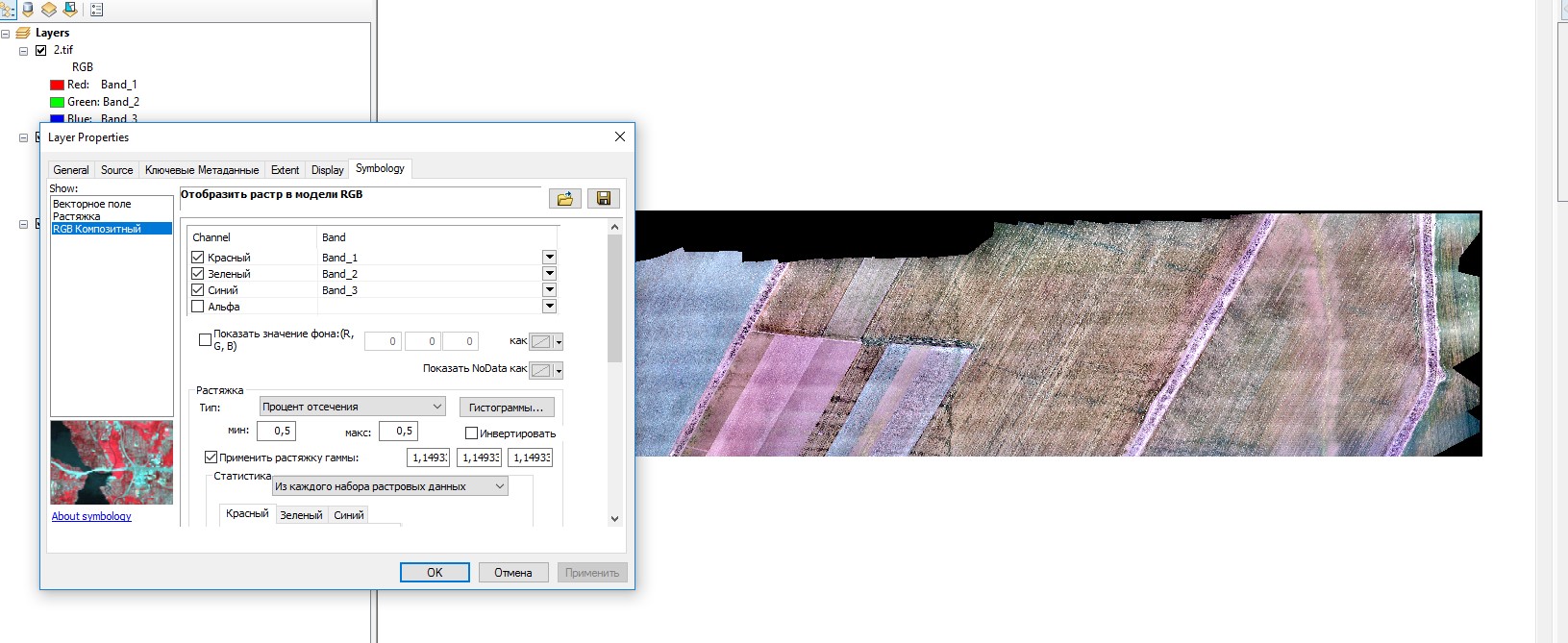Check the Инвертировать checkbox
The width and height of the screenshot is (1568, 643).
[471, 433]
